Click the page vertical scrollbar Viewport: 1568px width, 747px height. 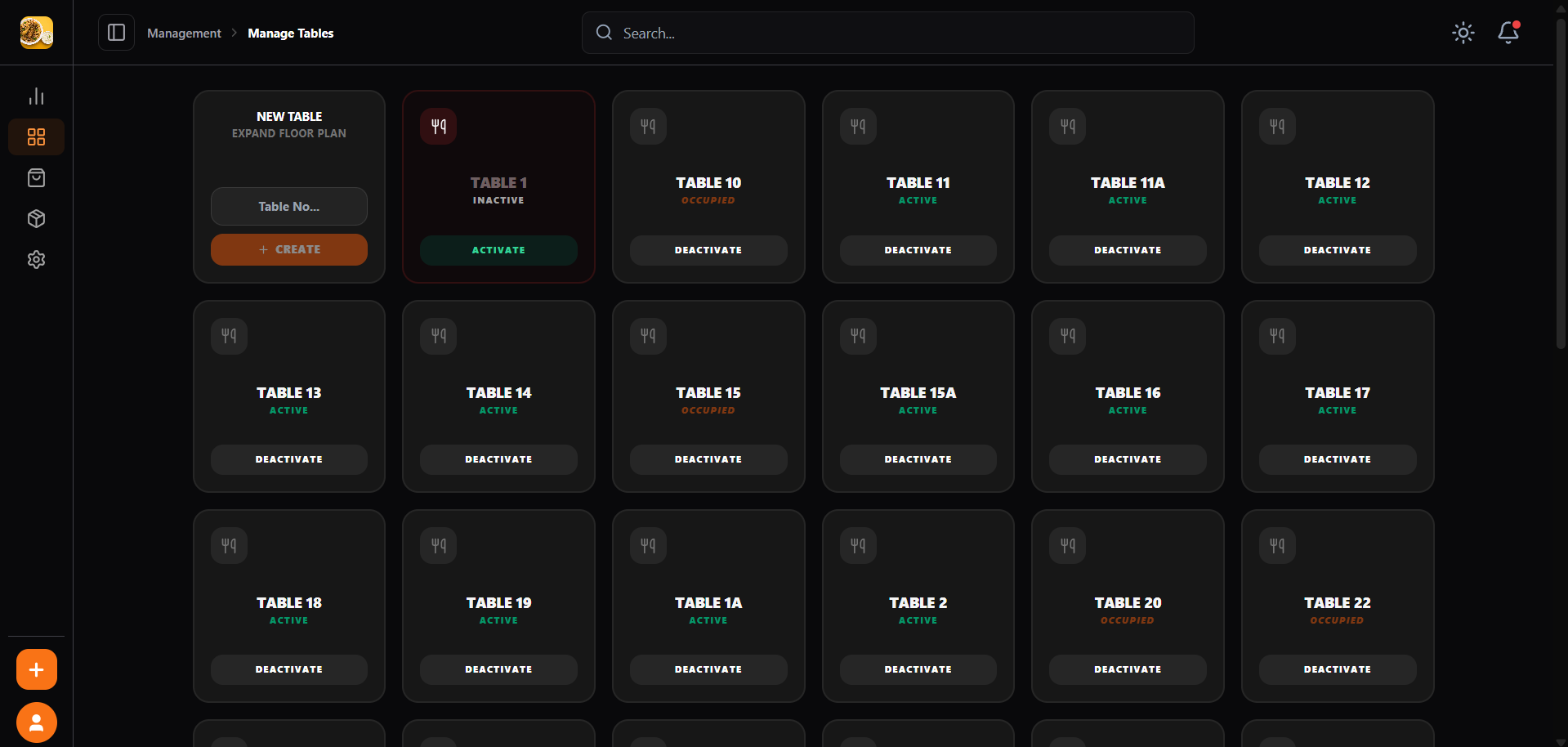1561,184
